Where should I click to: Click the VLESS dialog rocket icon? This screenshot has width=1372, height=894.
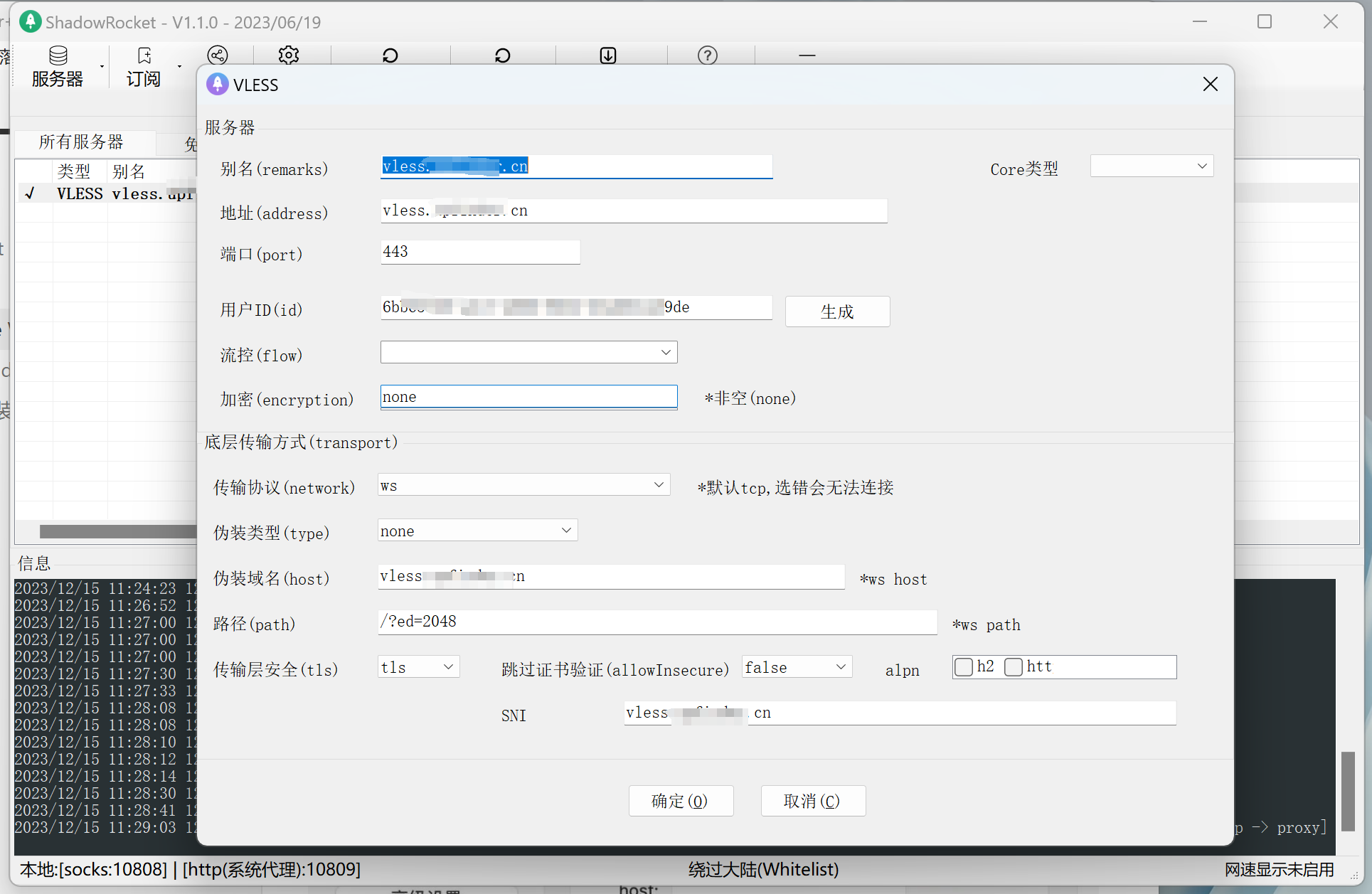point(218,85)
